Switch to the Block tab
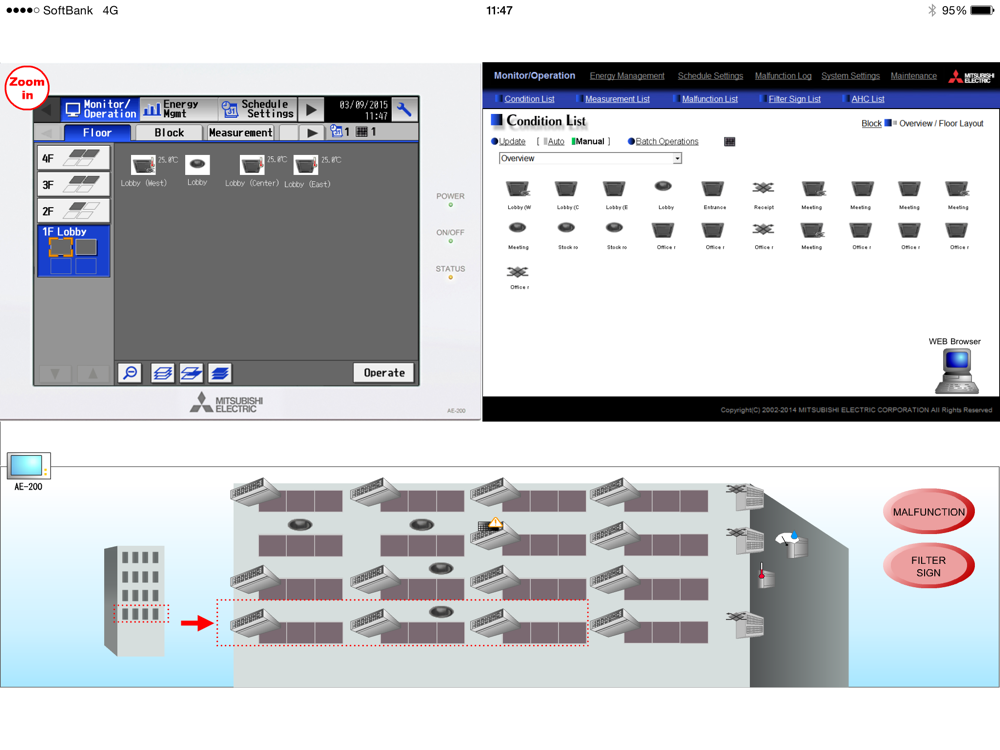This screenshot has height=750, width=1000. [169, 133]
